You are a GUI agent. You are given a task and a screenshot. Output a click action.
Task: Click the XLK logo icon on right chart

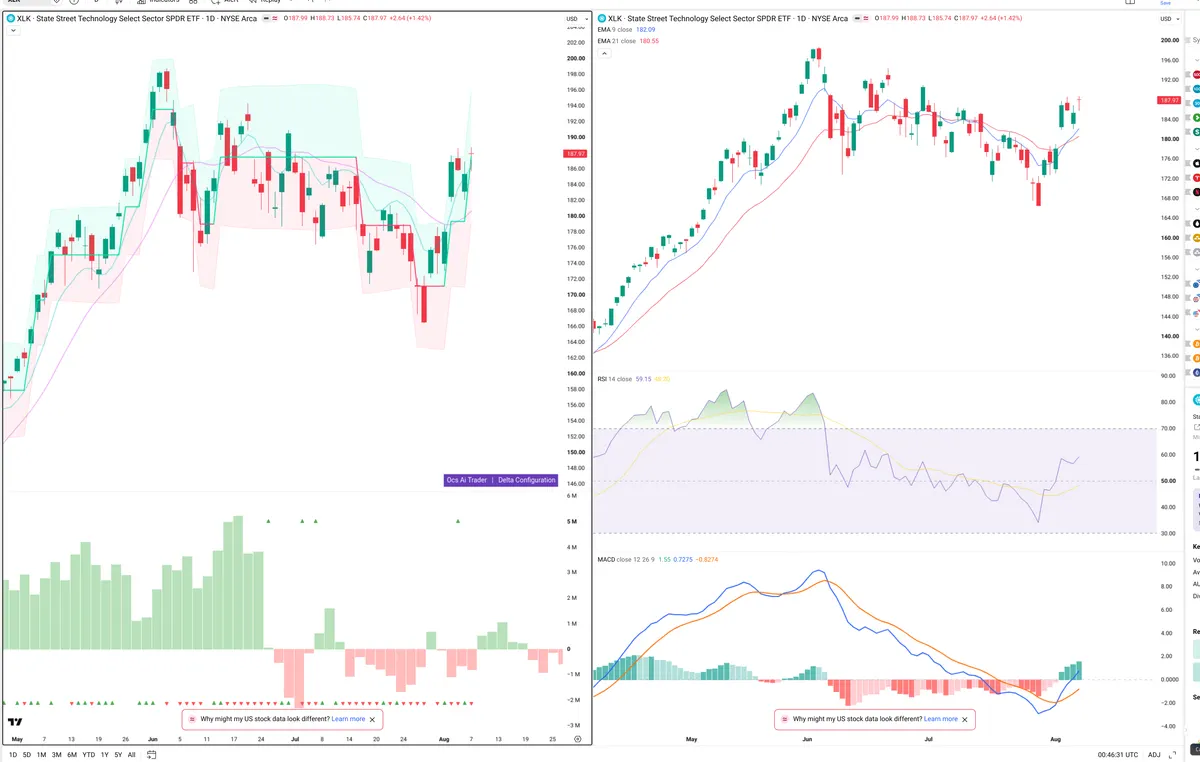tap(601, 18)
